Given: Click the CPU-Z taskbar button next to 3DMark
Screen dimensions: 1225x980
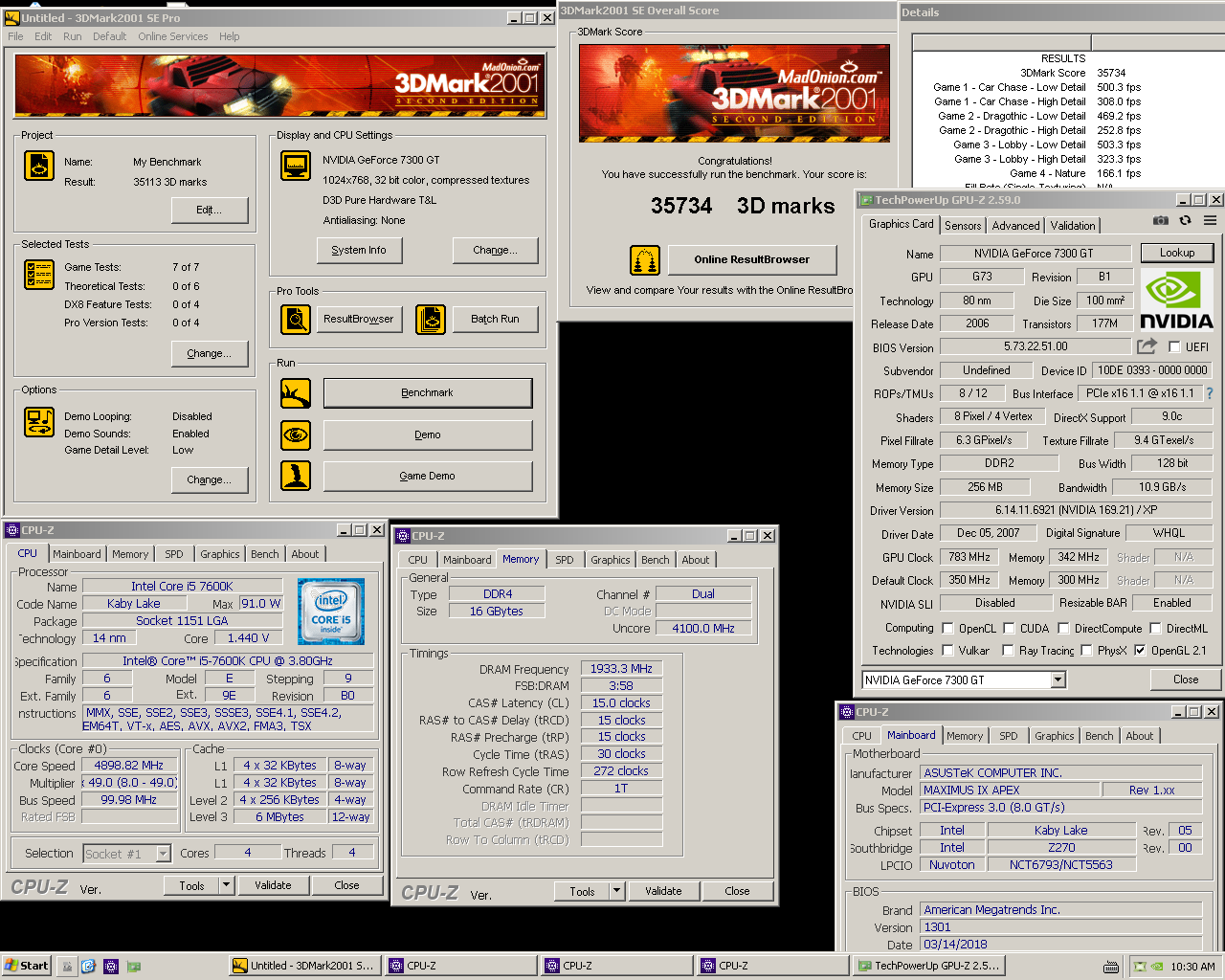Looking at the screenshot, I should point(459,967).
